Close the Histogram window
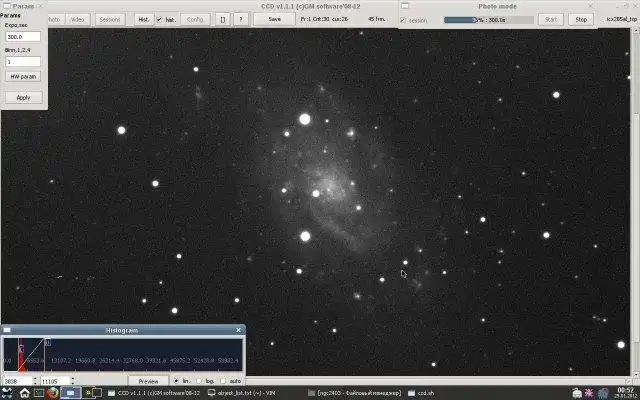The image size is (640, 400). click(239, 330)
